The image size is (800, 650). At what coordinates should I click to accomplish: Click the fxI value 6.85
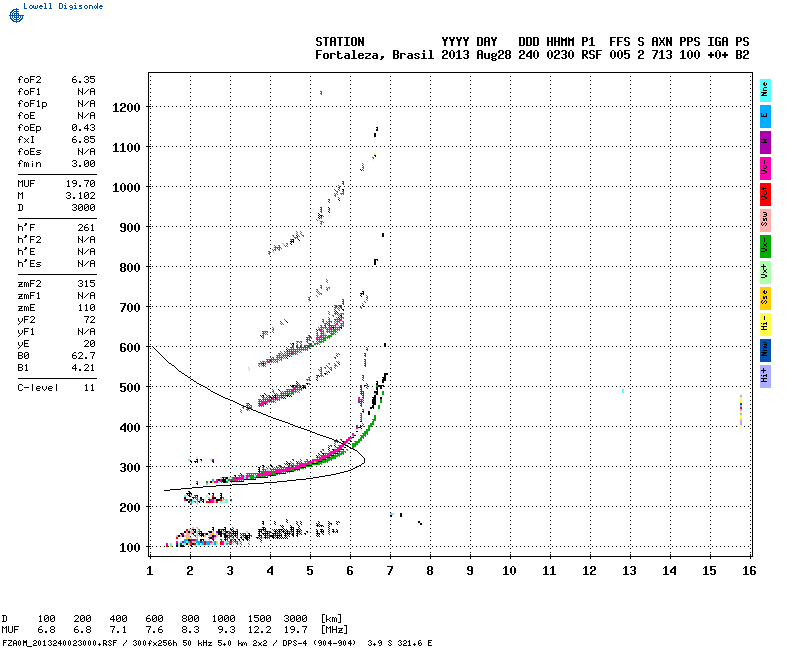tap(83, 140)
